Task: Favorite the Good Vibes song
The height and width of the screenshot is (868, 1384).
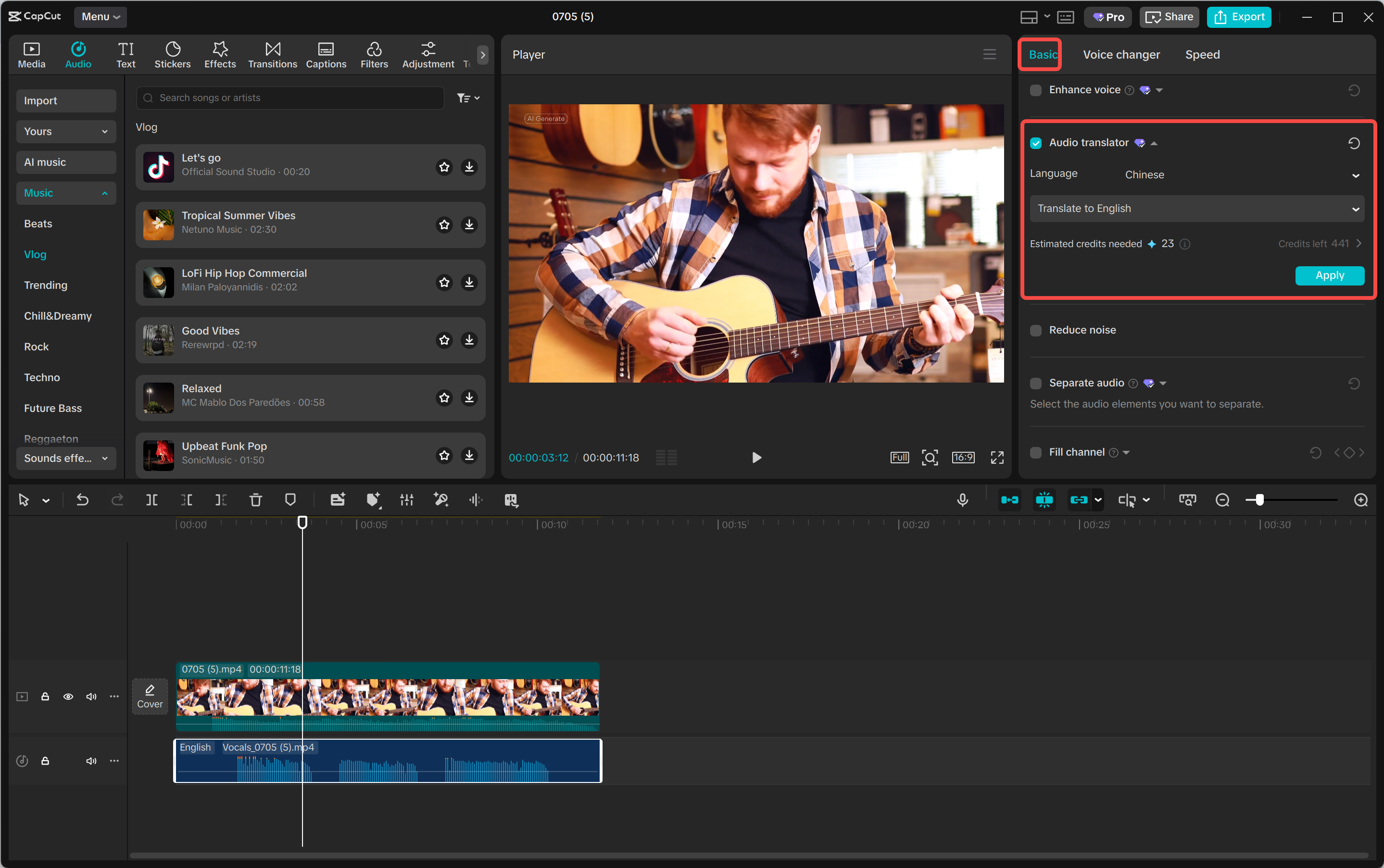Action: (444, 340)
